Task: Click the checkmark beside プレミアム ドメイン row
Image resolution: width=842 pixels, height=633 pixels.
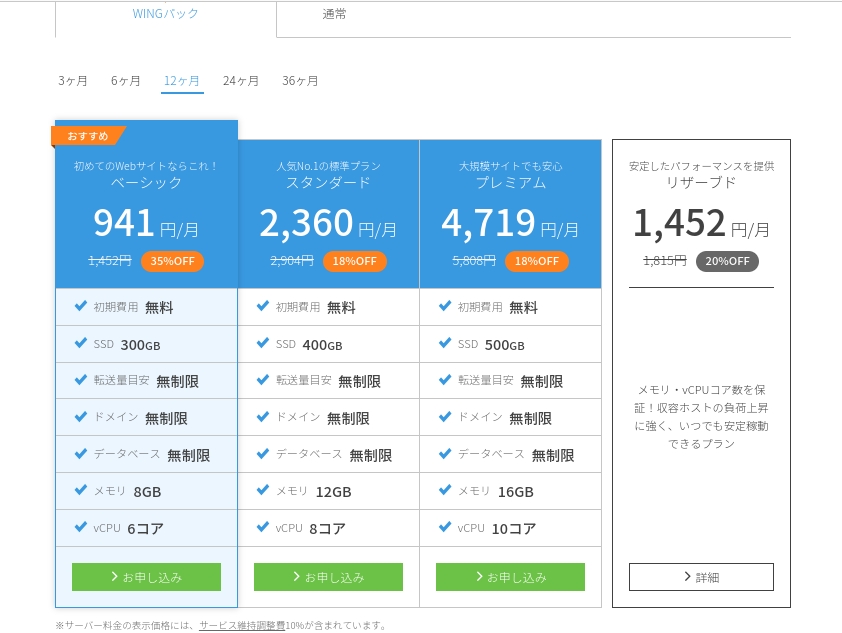Action: (x=445, y=417)
